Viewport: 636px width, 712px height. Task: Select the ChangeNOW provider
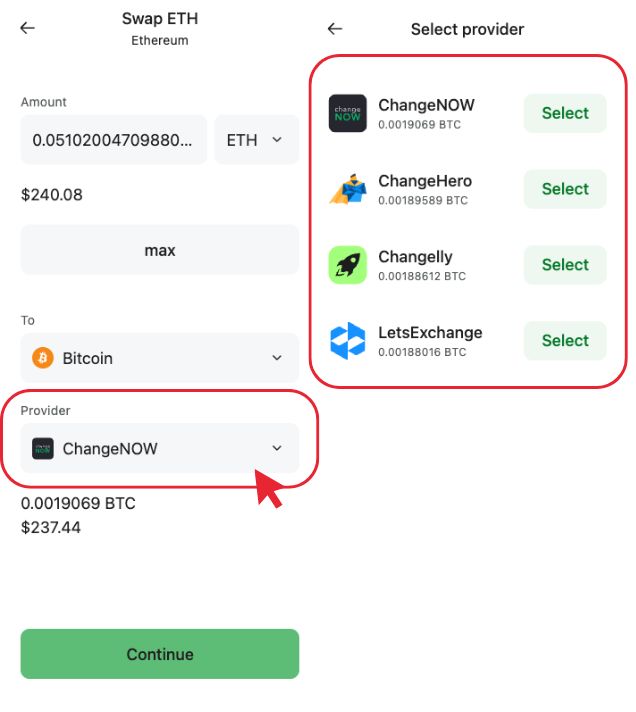(565, 113)
